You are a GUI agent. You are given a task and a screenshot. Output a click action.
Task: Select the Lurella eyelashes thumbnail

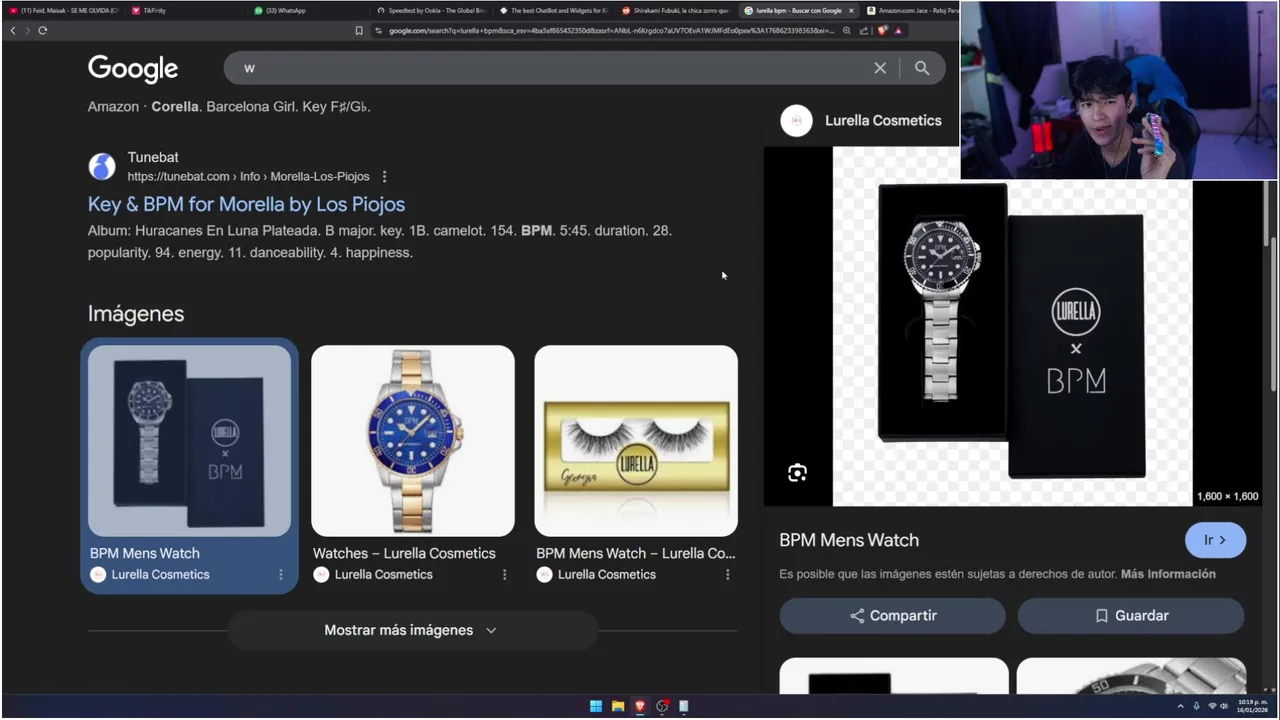(636, 441)
